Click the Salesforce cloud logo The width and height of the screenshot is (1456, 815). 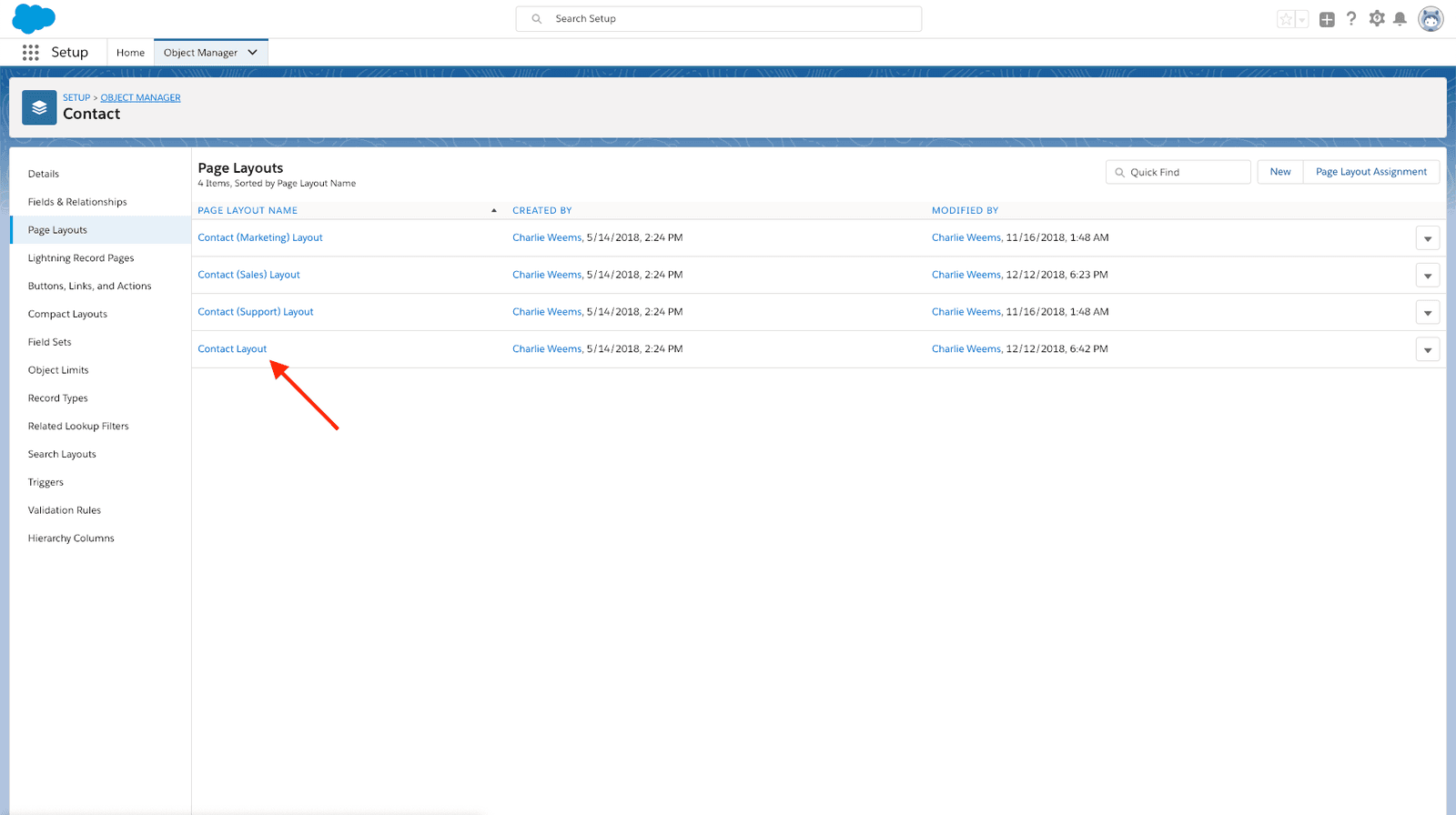[34, 18]
